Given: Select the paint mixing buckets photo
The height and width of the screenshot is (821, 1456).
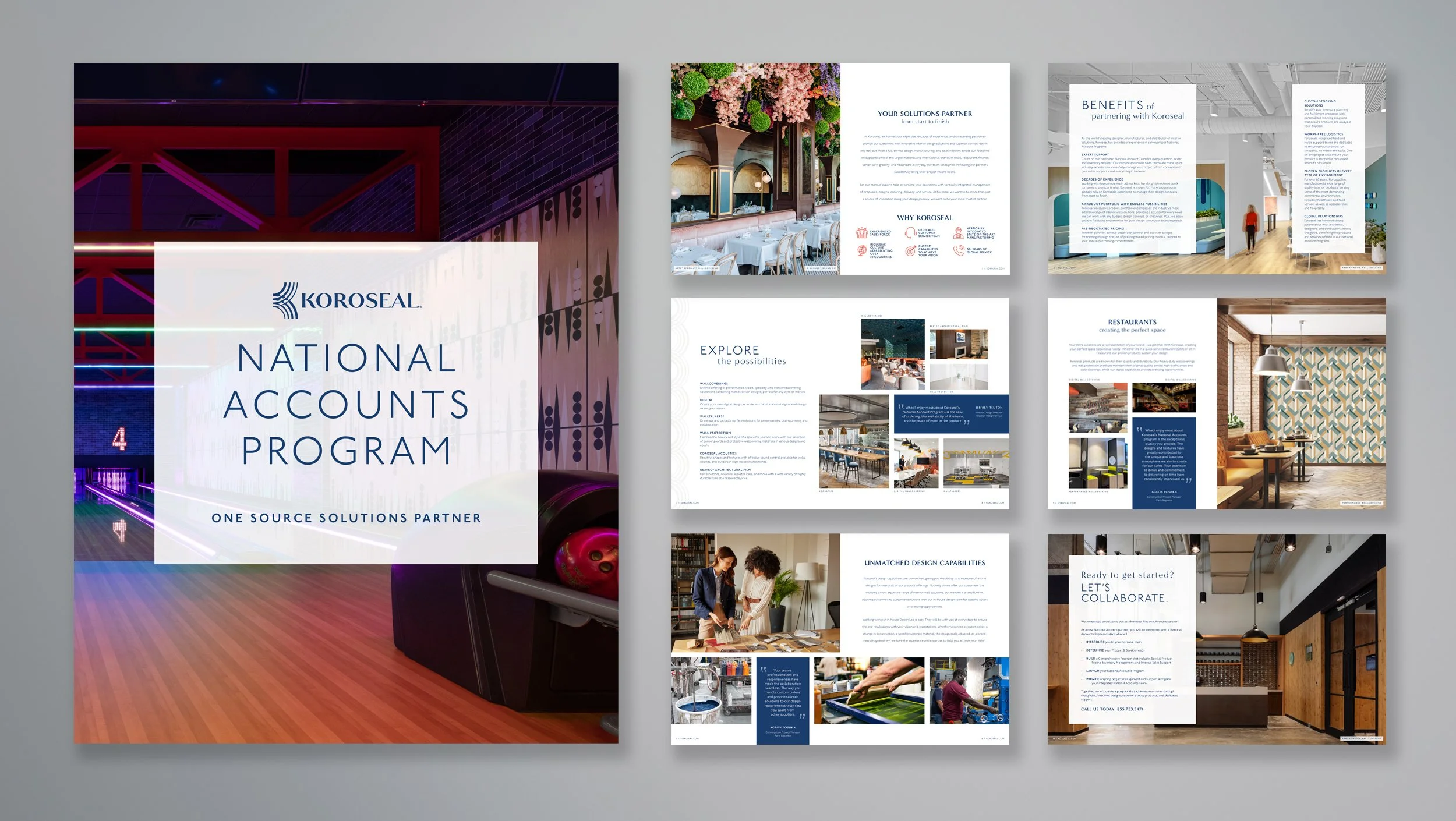Looking at the screenshot, I should pos(711,691).
